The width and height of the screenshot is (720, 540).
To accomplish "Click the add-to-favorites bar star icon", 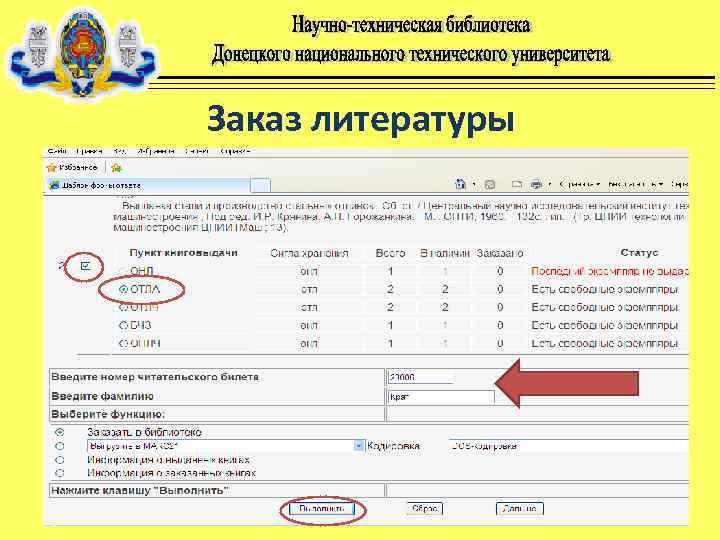I will click(117, 168).
